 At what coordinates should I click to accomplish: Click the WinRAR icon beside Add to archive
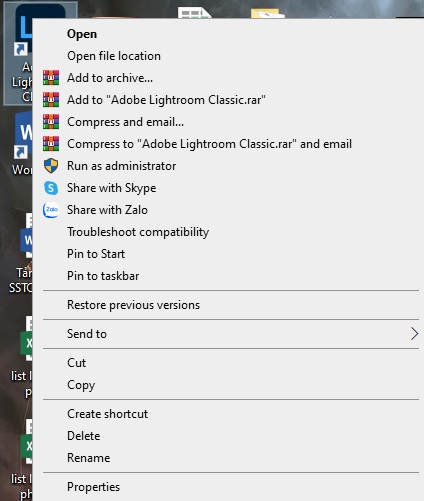pos(51,78)
